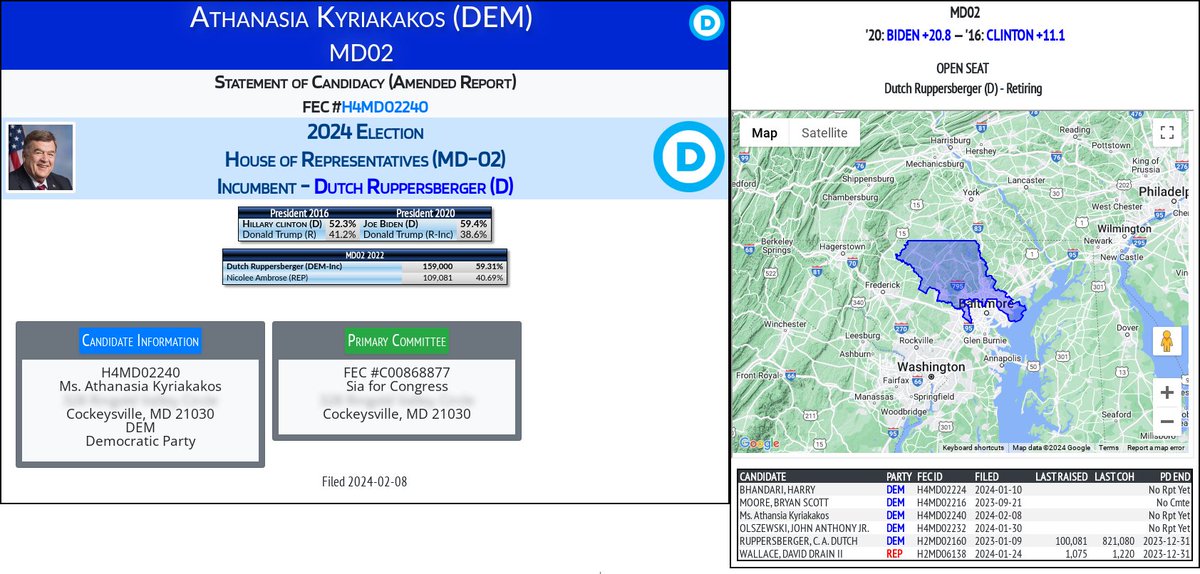Click Report a map error link
This screenshot has width=1200, height=574.
1157,448
